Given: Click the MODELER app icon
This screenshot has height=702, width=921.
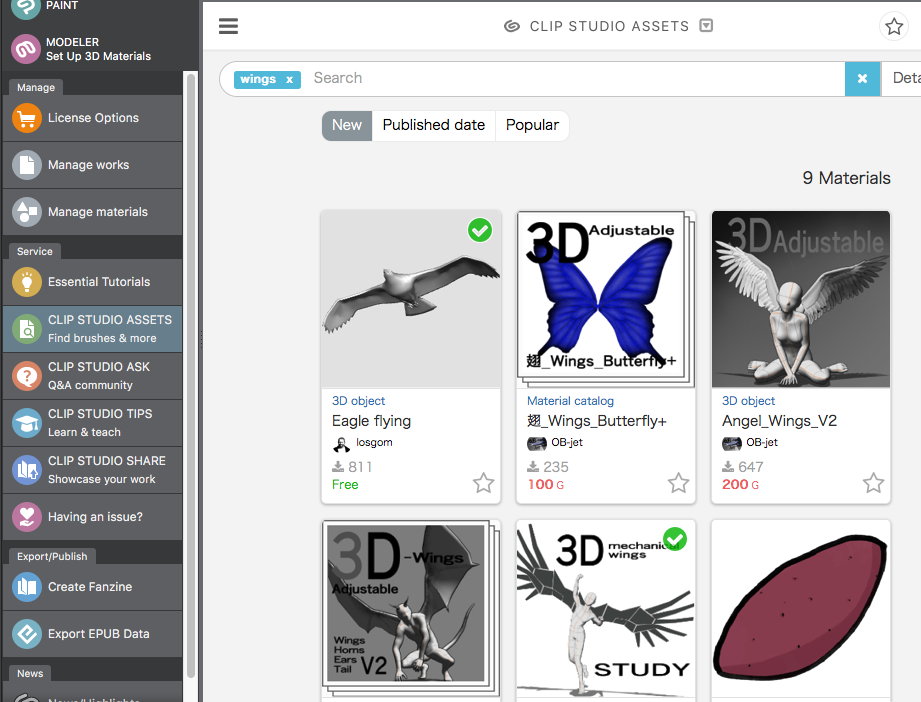Looking at the screenshot, I should [x=26, y=49].
